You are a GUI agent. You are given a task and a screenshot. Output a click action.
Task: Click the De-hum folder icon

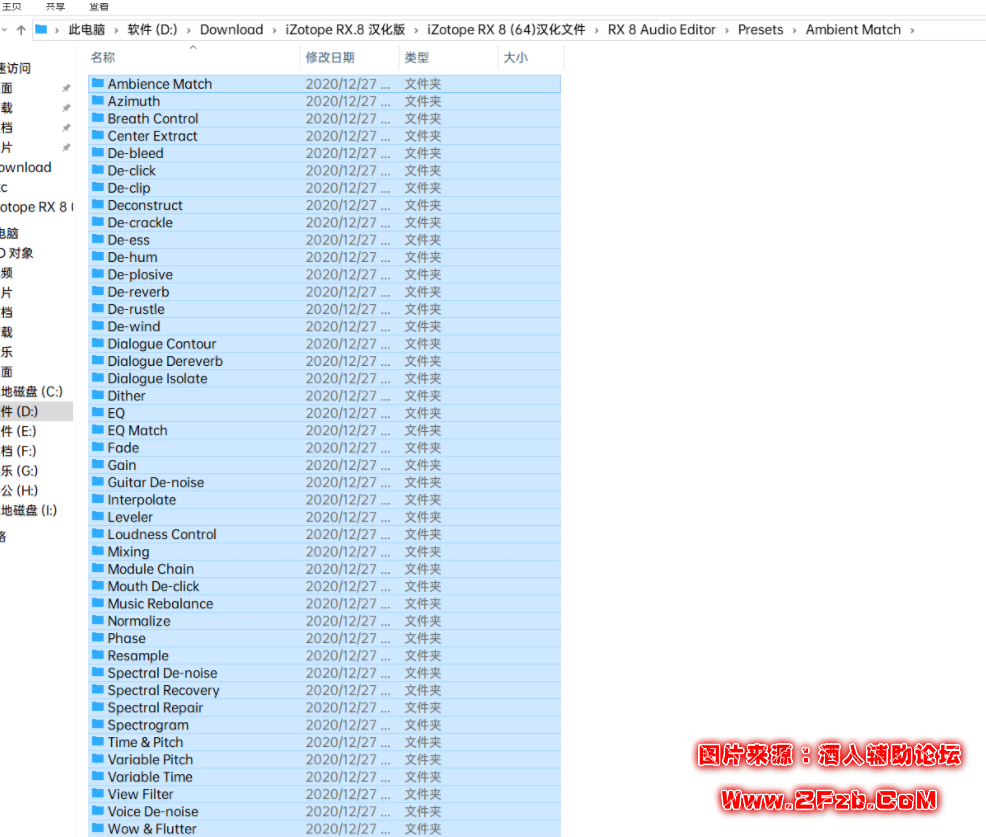click(97, 257)
